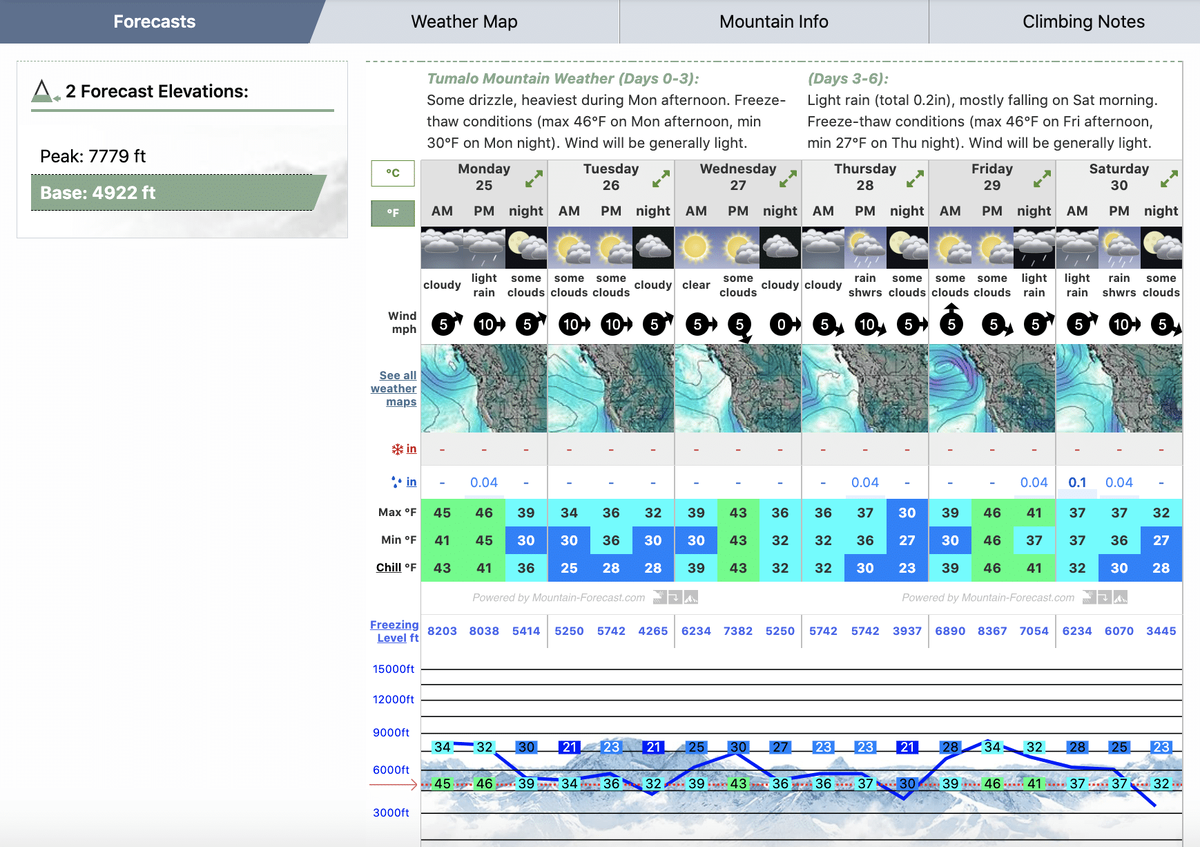1200x847 pixels.
Task: Click left Powered by Mountain-Forecast.com text
Action: [559, 597]
